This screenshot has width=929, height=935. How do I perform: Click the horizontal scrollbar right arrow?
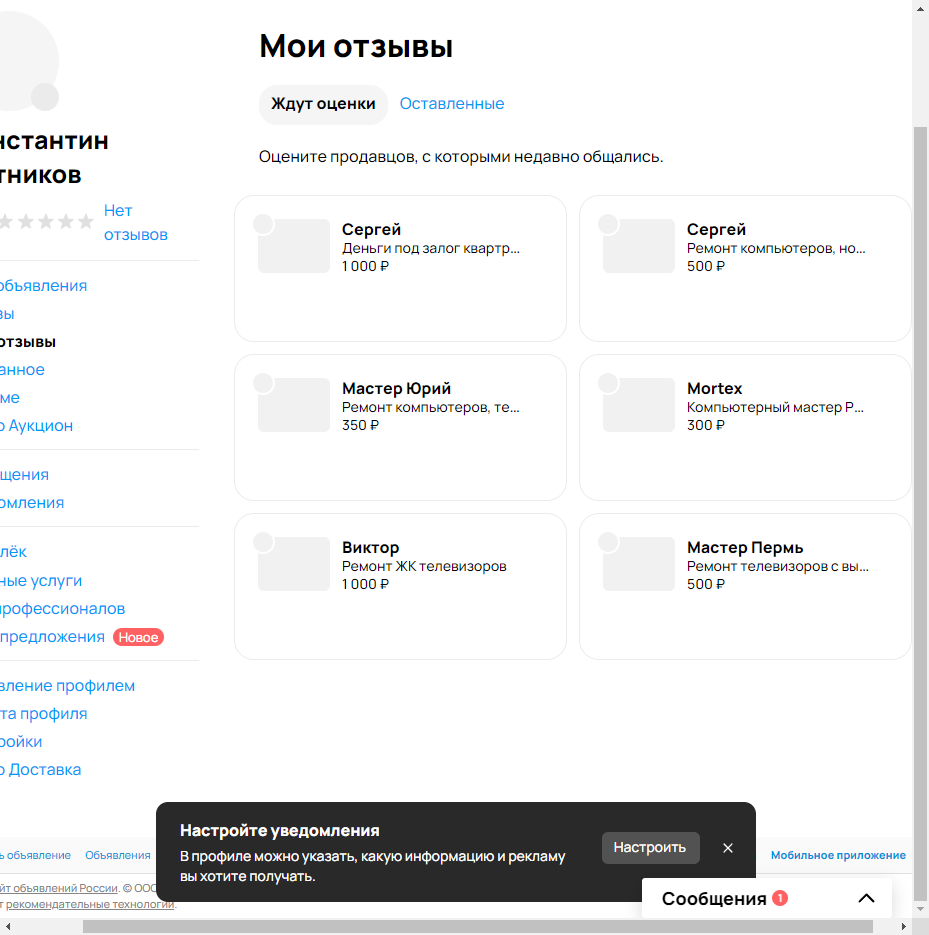point(903,927)
